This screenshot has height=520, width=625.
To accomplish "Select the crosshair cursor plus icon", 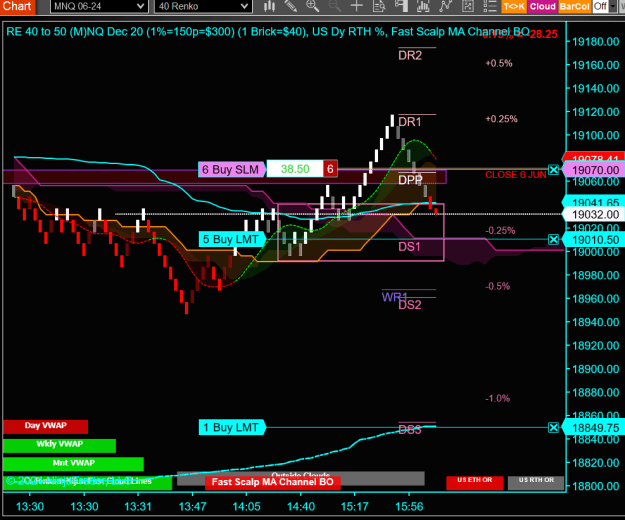I will [x=356, y=6].
